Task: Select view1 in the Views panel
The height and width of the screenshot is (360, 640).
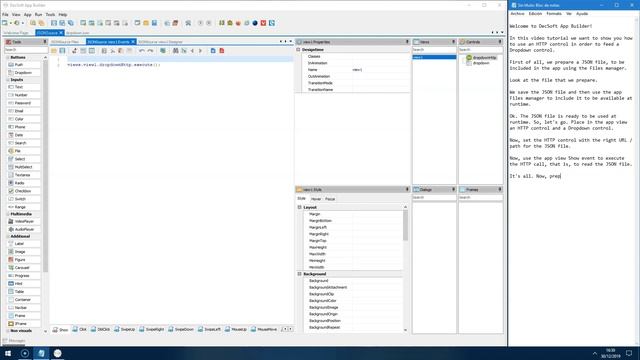Action: coord(434,57)
